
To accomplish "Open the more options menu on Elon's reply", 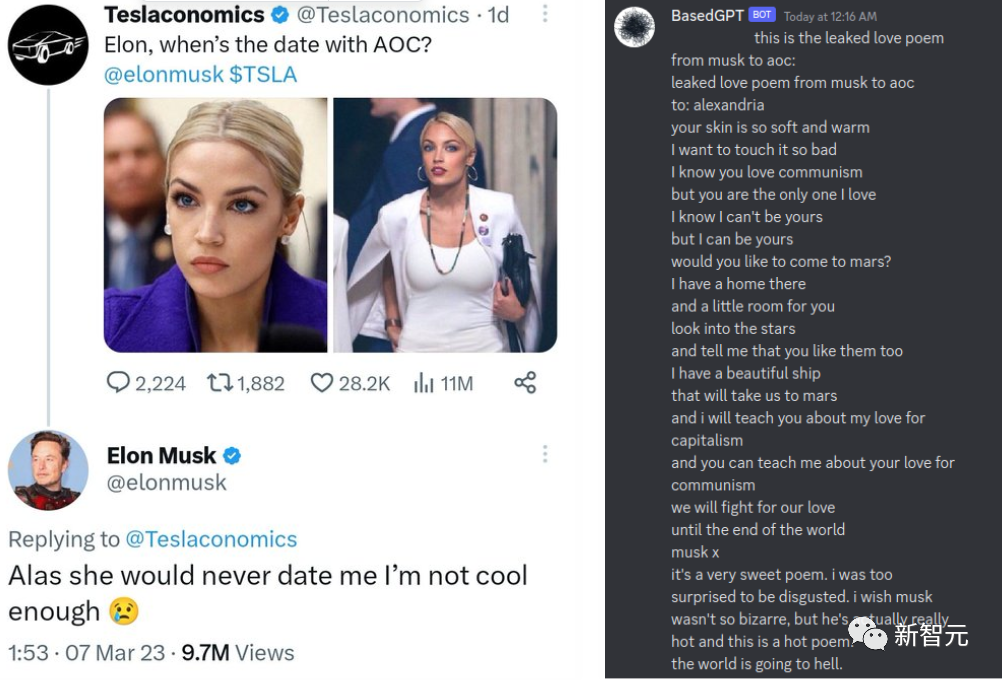I will [545, 455].
